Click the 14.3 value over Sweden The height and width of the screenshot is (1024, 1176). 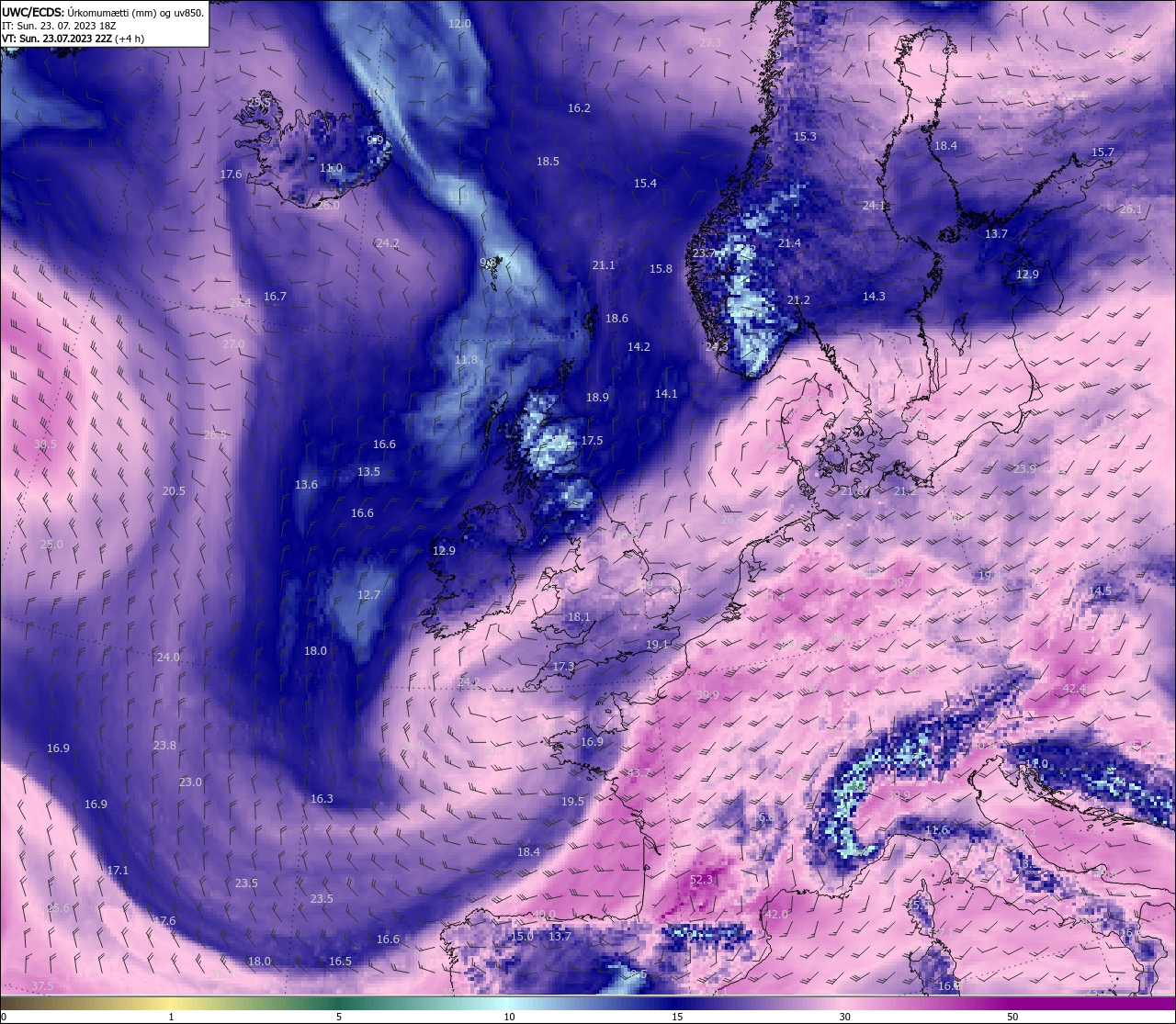pyautogui.click(x=874, y=296)
